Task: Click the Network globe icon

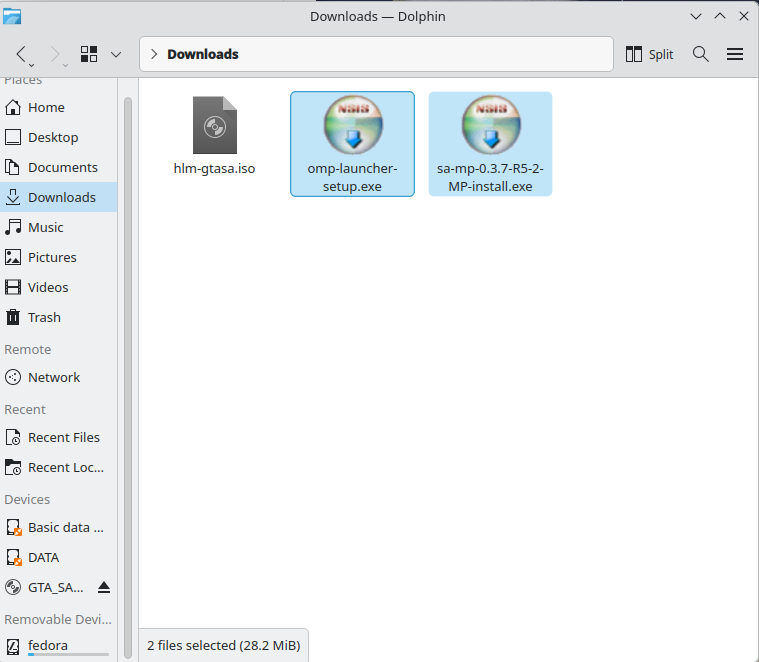Action: 13,377
